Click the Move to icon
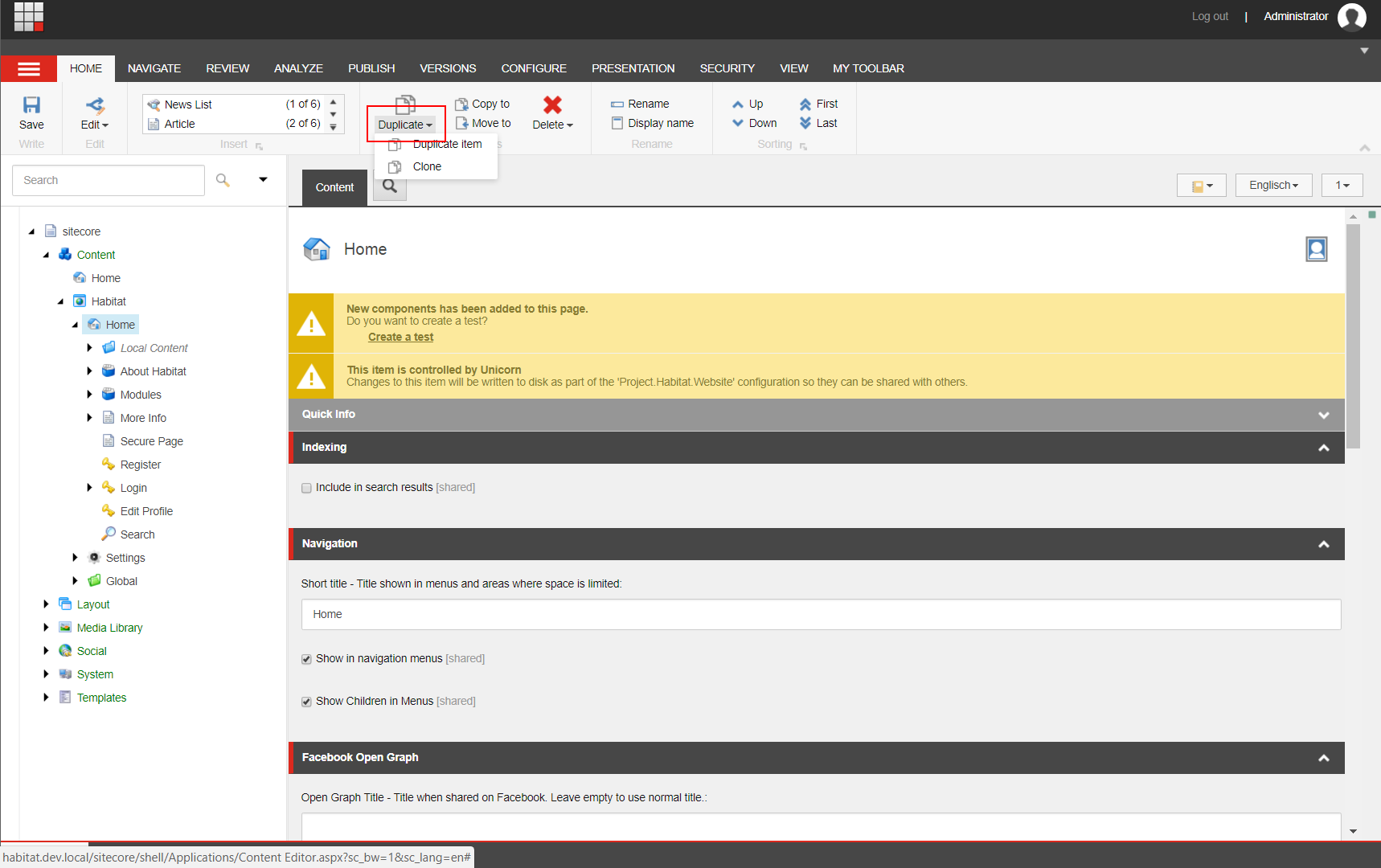Viewport: 1381px width, 868px height. click(x=462, y=123)
